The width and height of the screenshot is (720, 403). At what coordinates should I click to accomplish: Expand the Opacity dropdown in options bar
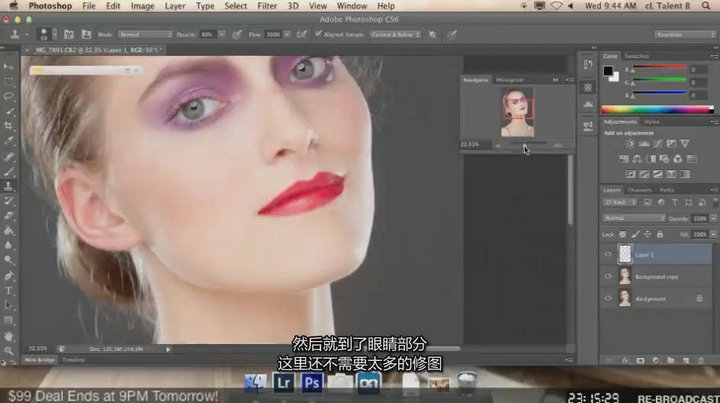(x=220, y=34)
